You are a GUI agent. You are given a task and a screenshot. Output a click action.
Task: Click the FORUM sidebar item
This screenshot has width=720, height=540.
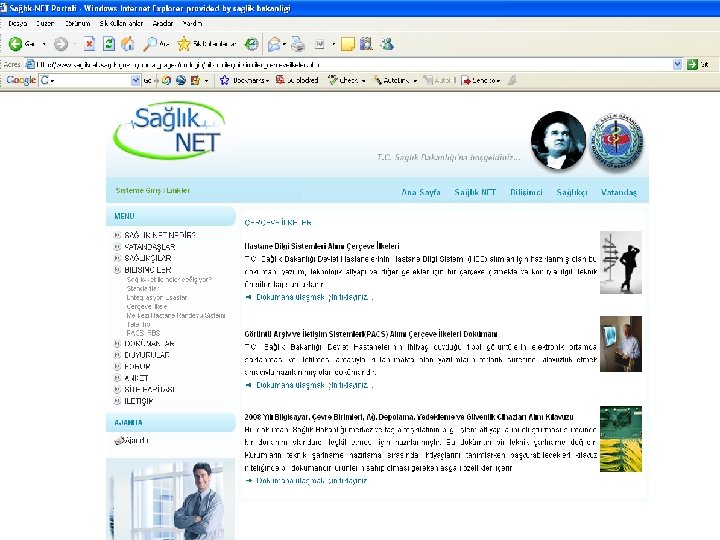pos(137,366)
